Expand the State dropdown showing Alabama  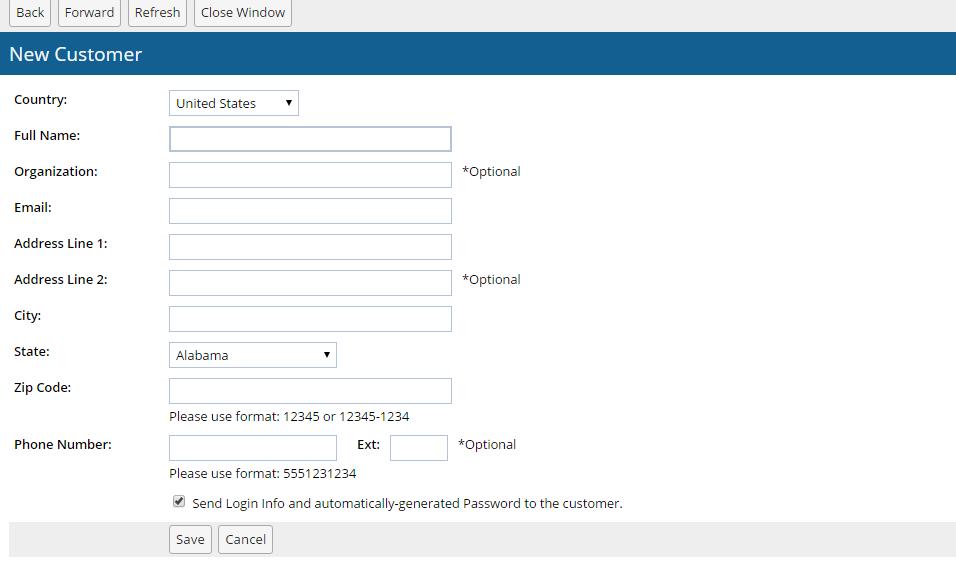(252, 355)
